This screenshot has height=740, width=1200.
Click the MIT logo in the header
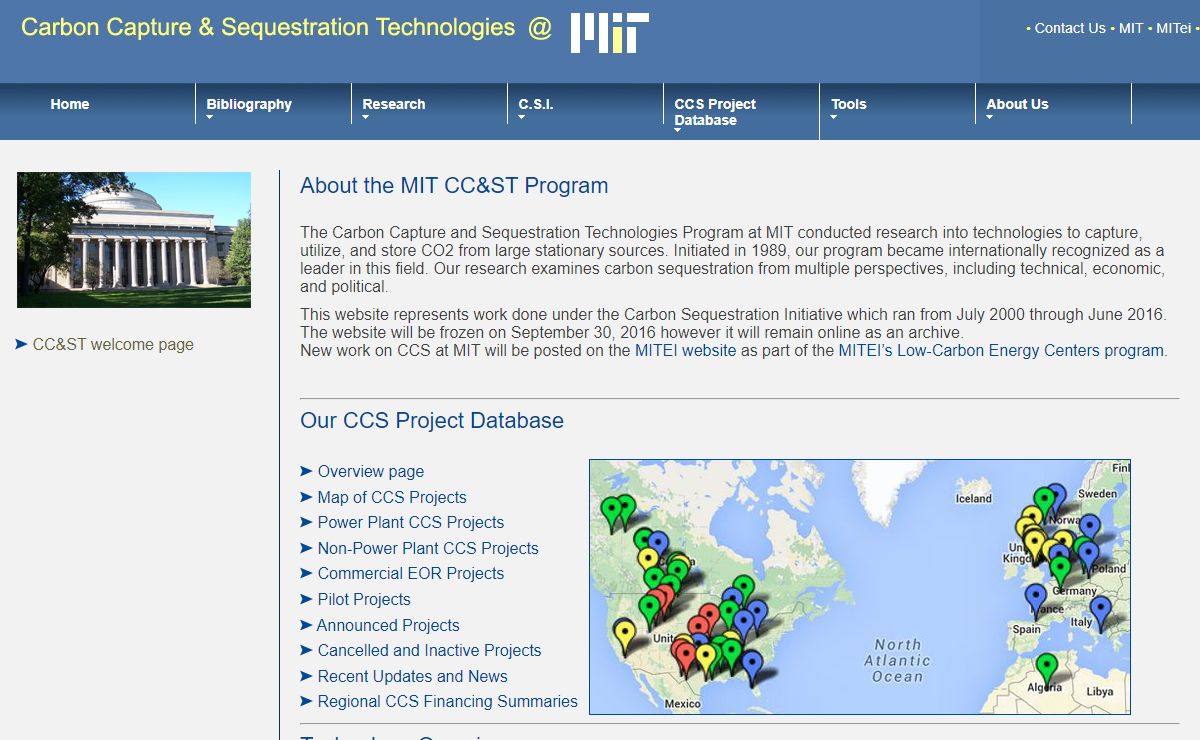609,33
